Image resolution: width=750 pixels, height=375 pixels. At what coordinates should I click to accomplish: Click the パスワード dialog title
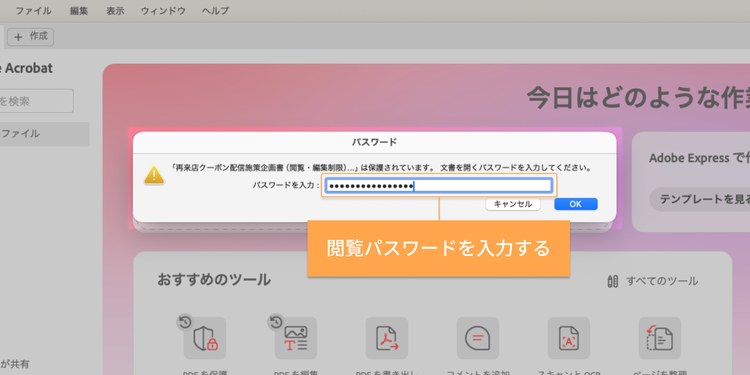click(375, 142)
